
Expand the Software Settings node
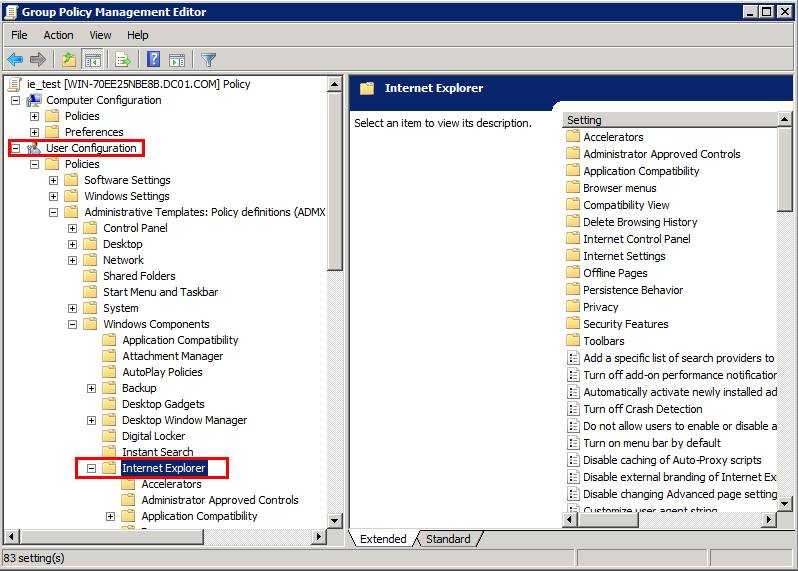pos(53,180)
